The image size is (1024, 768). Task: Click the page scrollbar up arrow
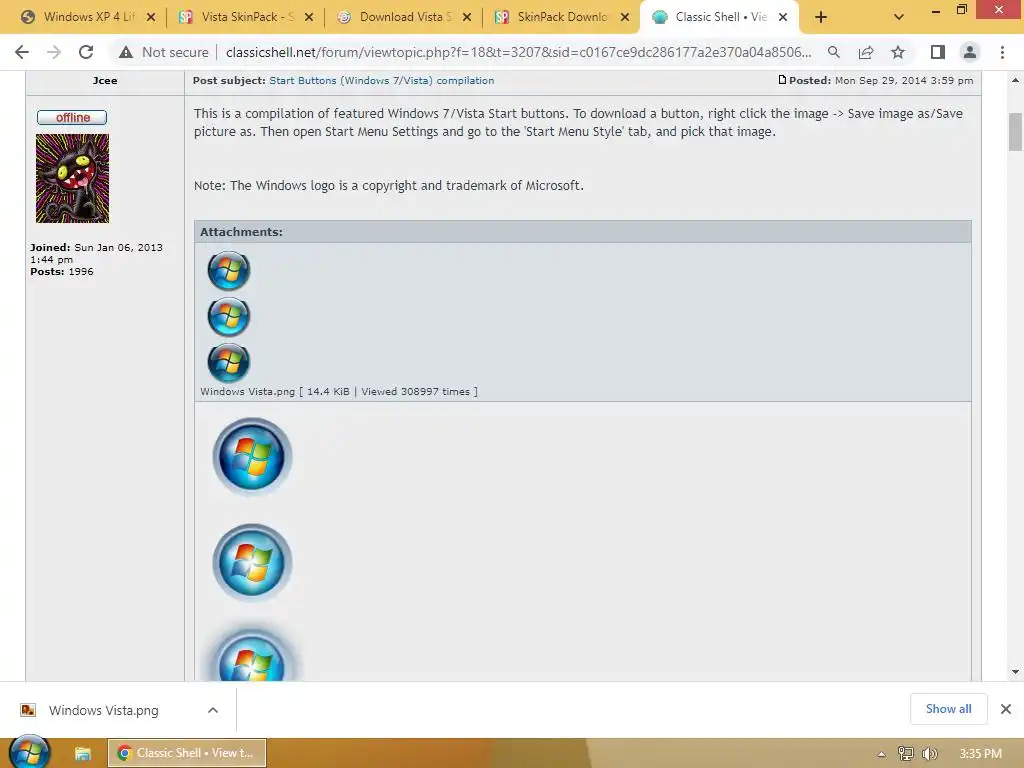[x=1015, y=80]
